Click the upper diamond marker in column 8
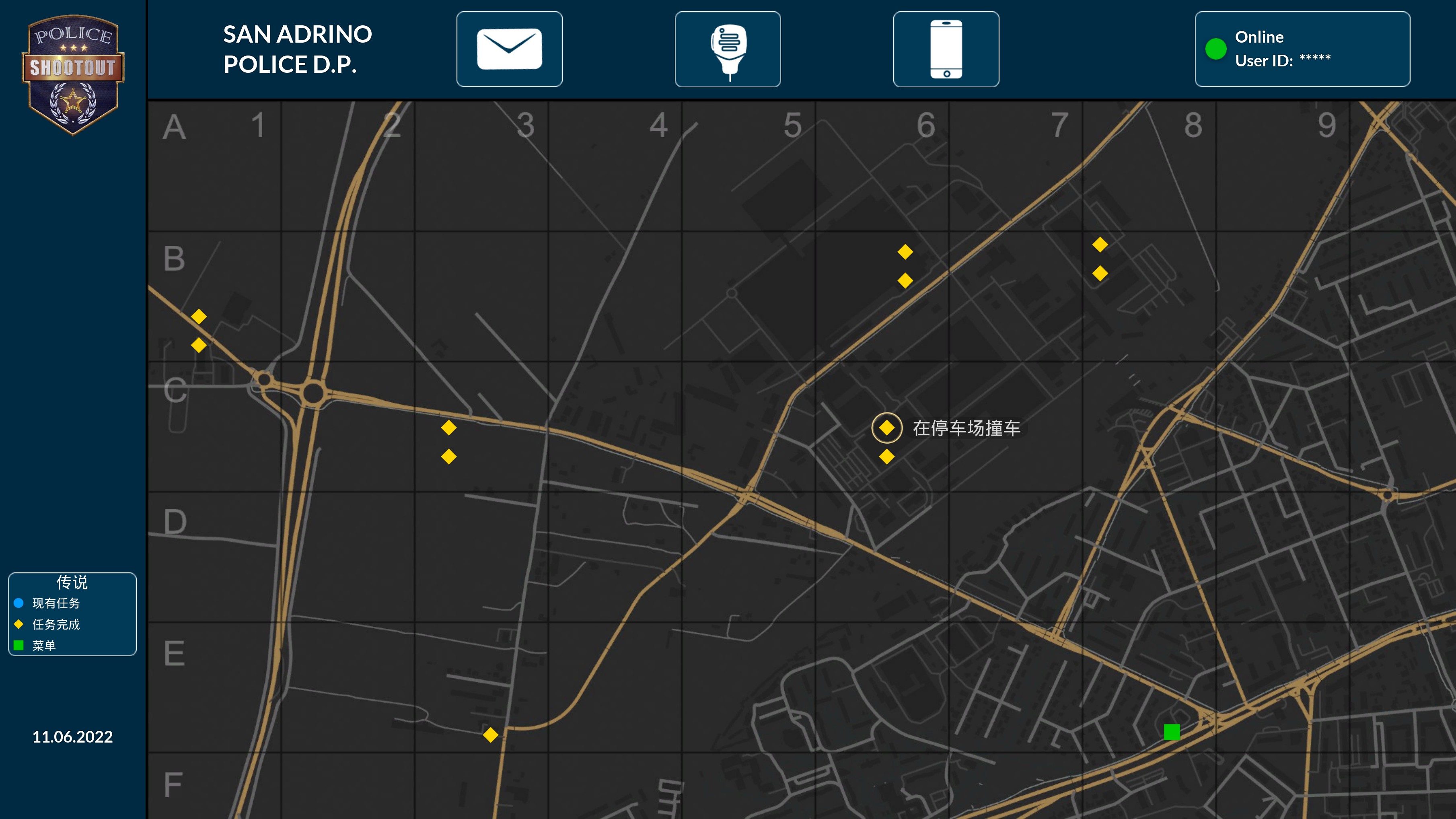This screenshot has width=1456, height=819. [x=1100, y=245]
